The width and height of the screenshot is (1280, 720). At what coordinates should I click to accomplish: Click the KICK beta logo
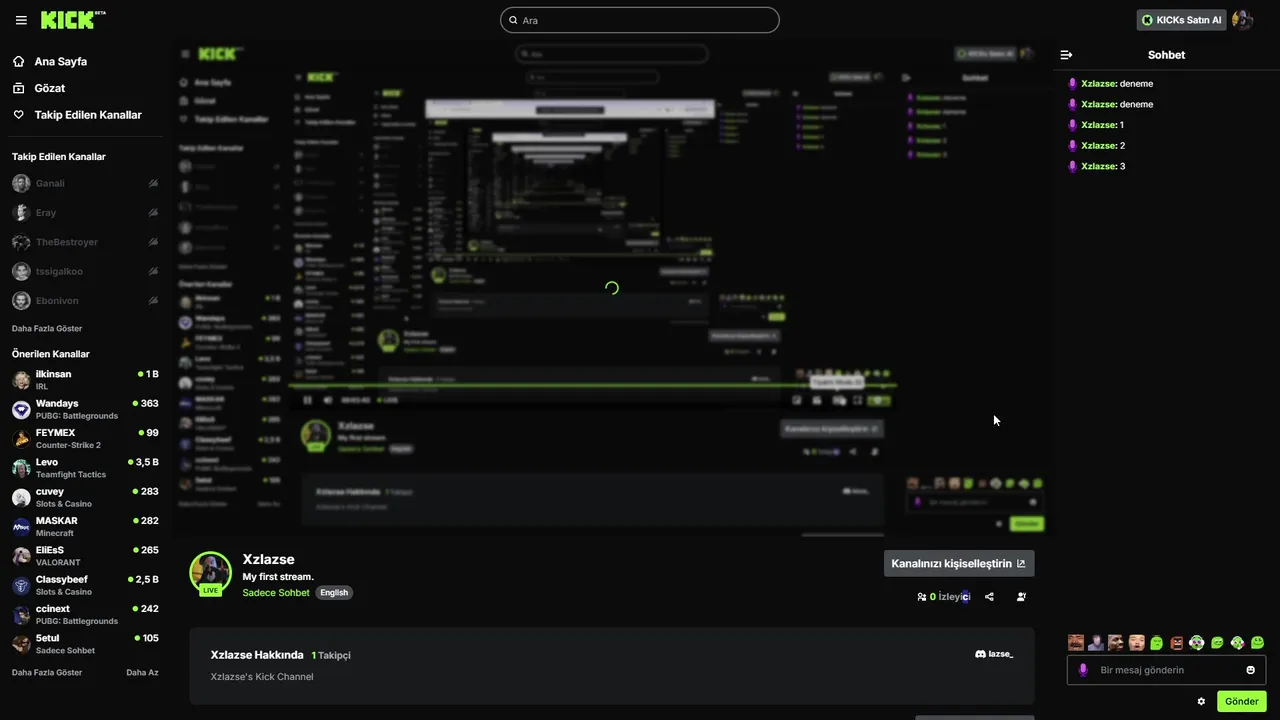(73, 20)
